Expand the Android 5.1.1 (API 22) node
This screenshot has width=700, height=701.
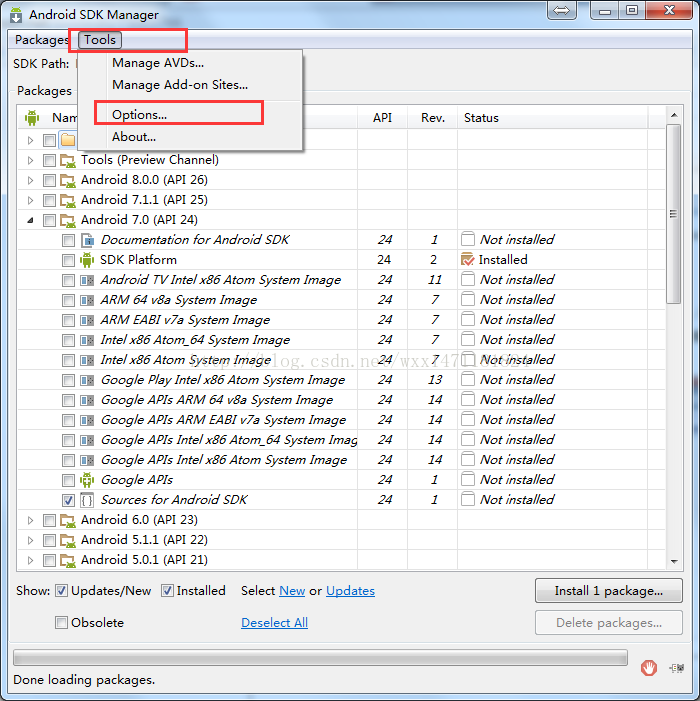click(30, 541)
